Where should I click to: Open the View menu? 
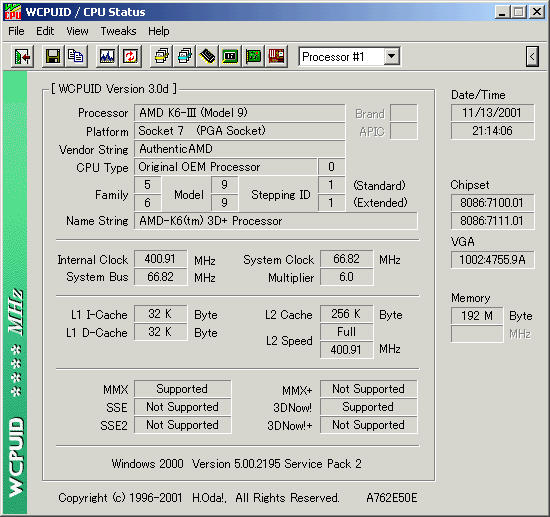(x=78, y=31)
